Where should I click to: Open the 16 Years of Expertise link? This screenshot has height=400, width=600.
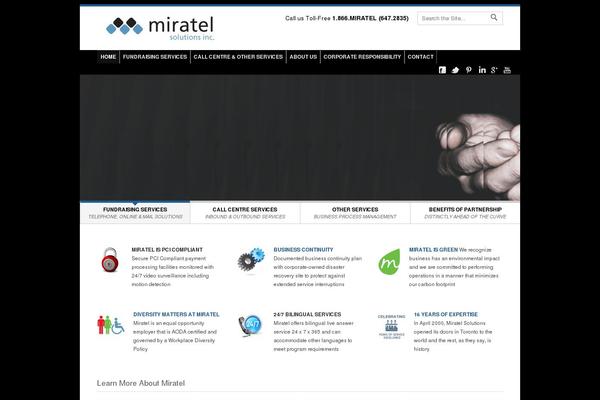click(x=446, y=314)
